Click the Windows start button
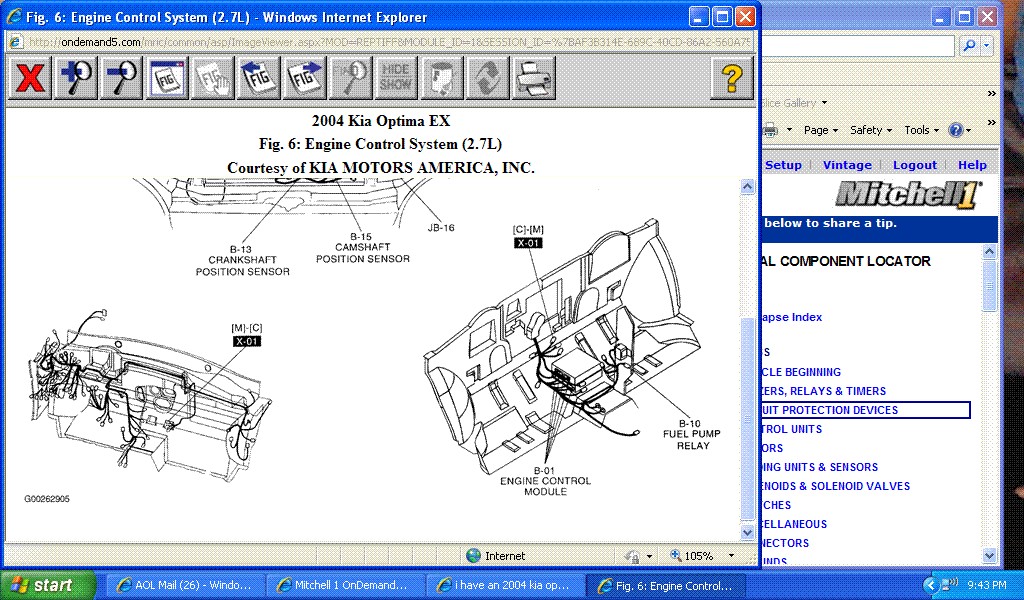1024x600 pixels. pos(47,585)
